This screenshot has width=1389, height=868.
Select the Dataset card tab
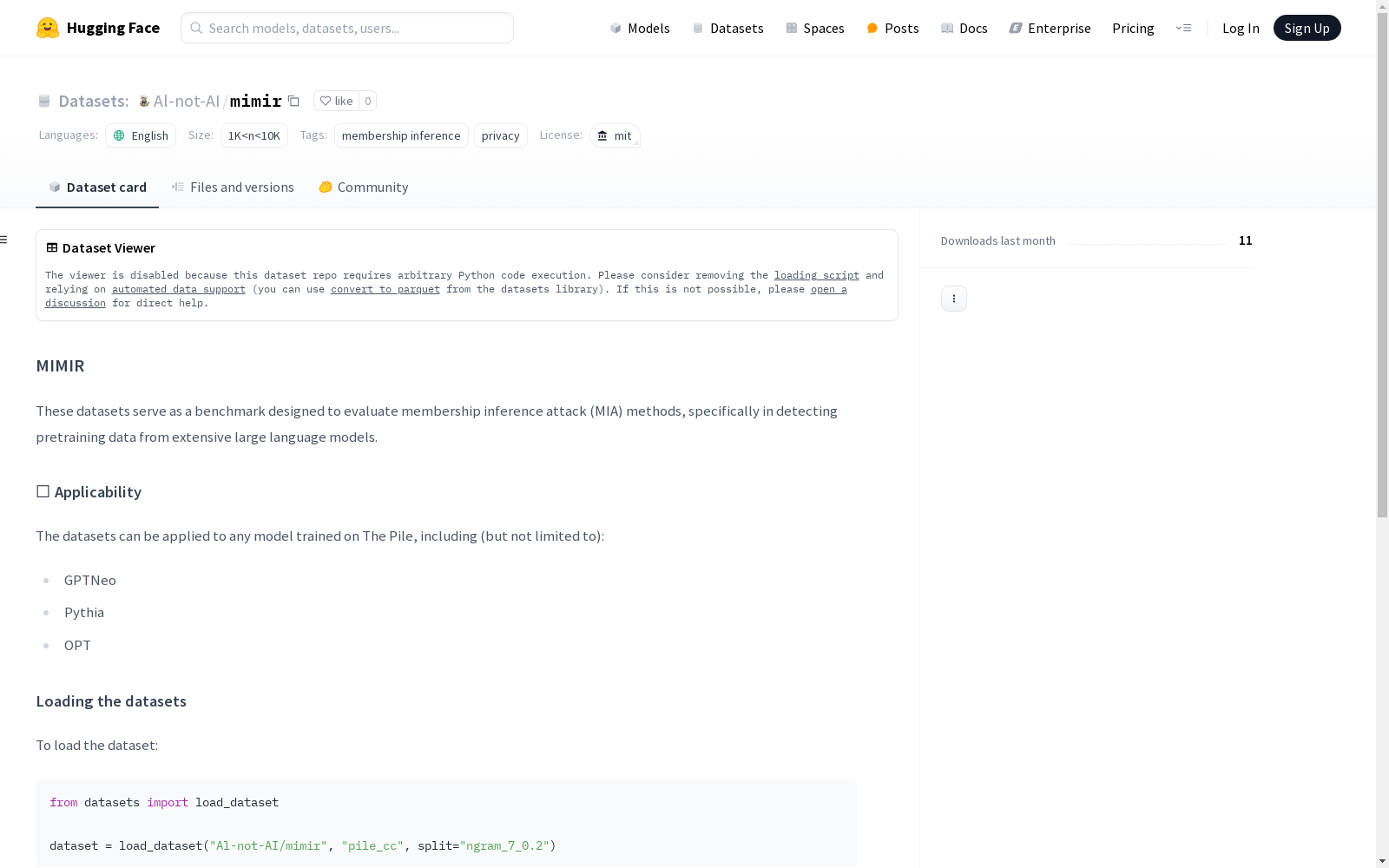[x=97, y=187]
